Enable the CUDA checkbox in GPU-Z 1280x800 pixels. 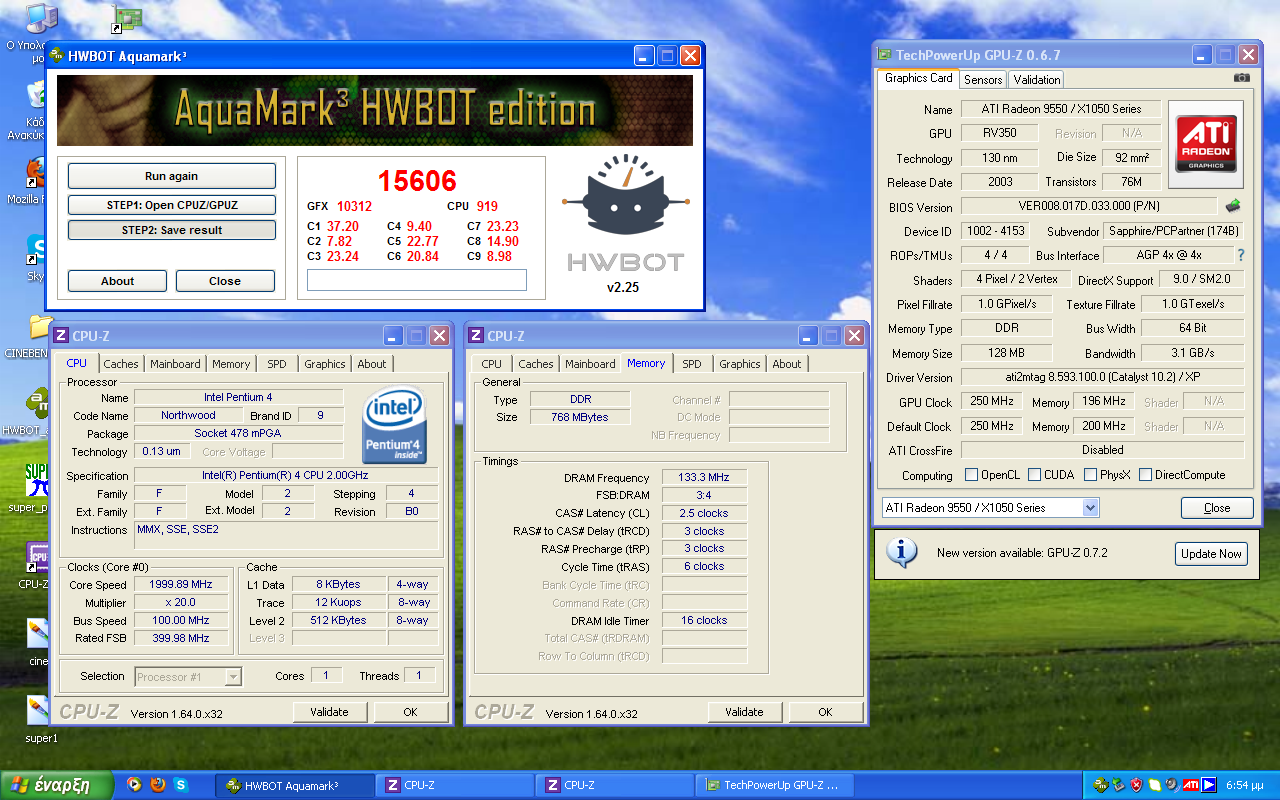(x=1034, y=475)
